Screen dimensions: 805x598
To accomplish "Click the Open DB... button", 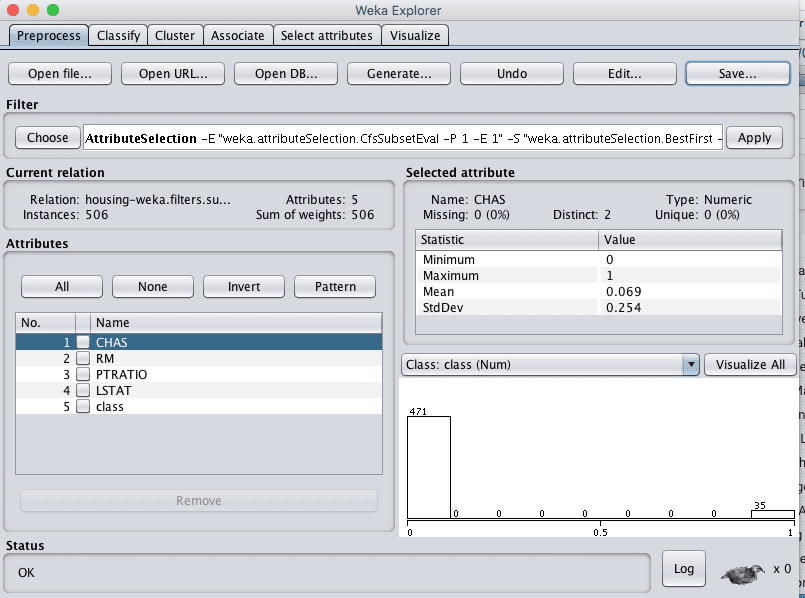I will (286, 73).
